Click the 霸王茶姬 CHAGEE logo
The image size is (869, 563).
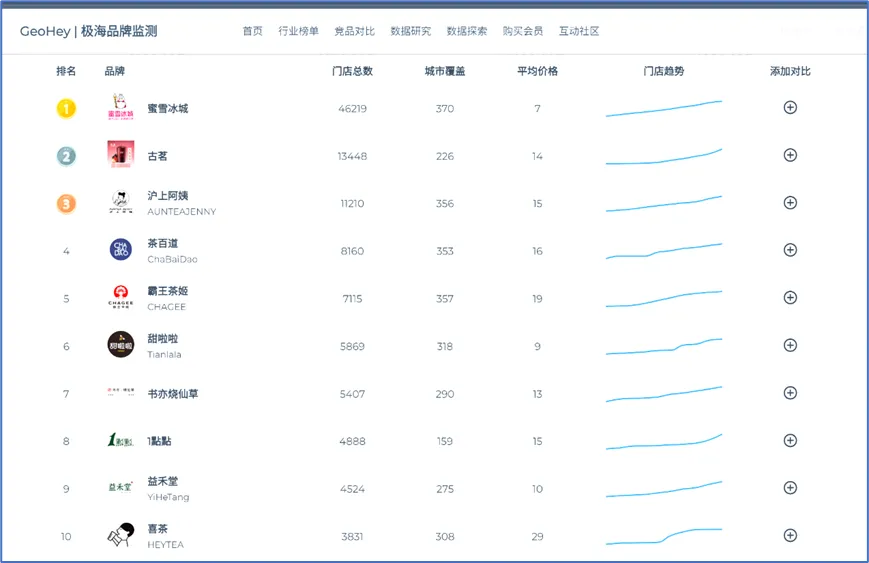(120, 296)
